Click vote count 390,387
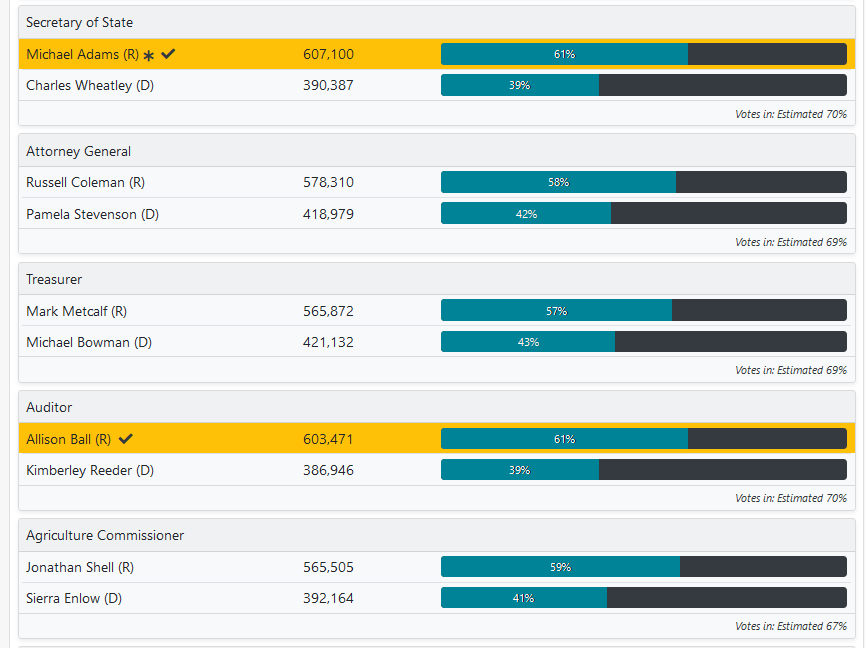The image size is (865, 648). [328, 85]
